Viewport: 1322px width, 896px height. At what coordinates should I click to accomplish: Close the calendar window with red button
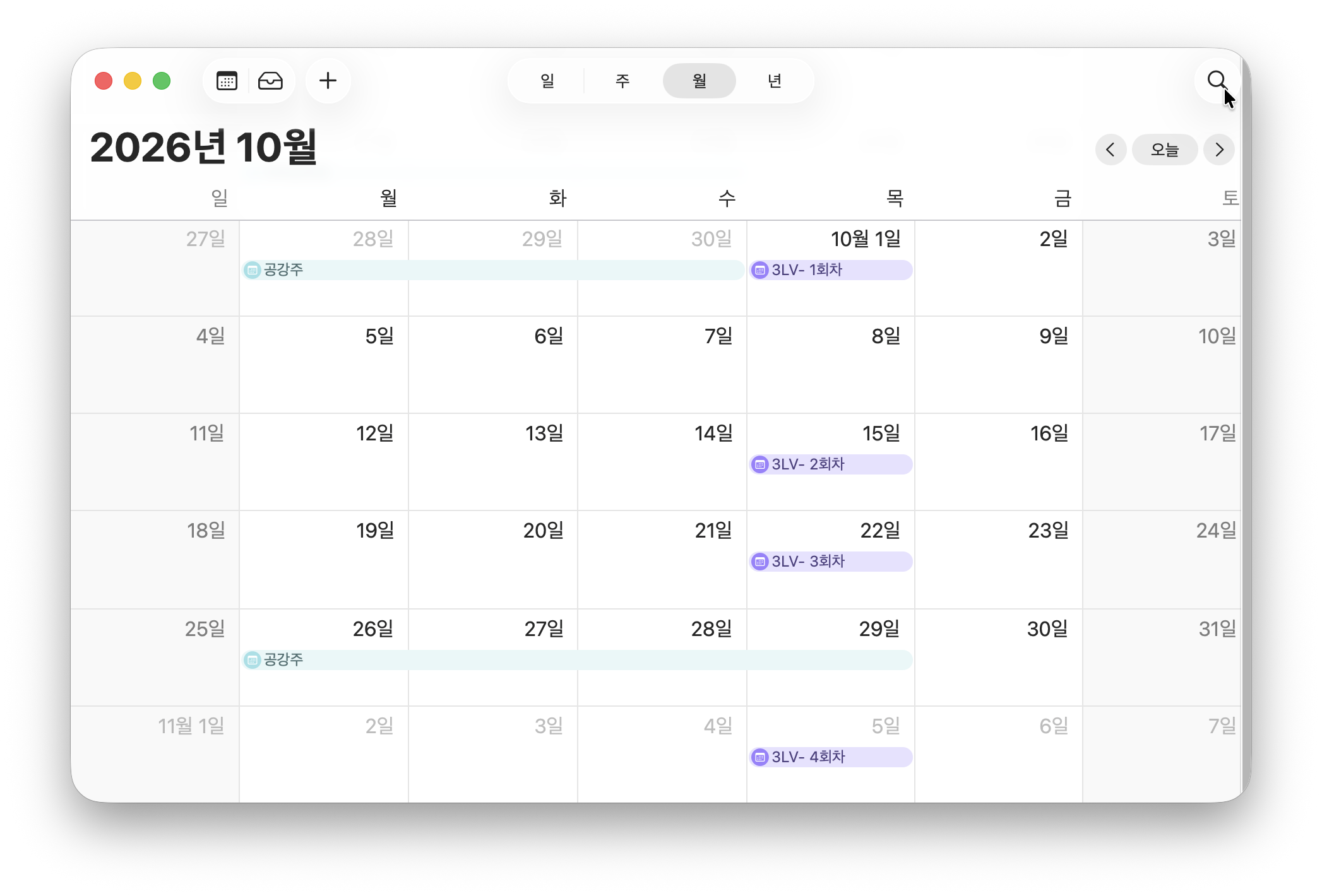pos(104,81)
